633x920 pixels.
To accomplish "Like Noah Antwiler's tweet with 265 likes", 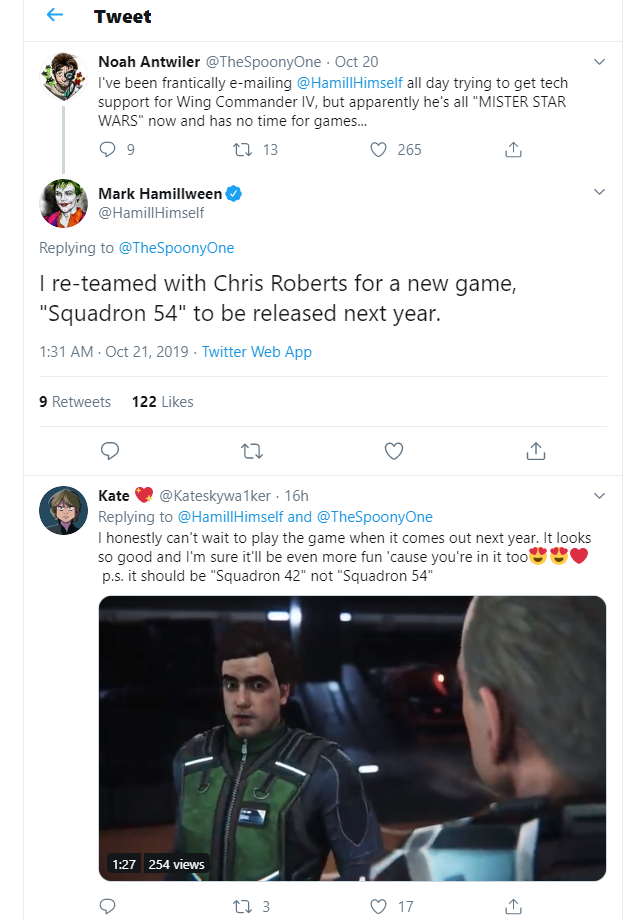I will pos(378,150).
